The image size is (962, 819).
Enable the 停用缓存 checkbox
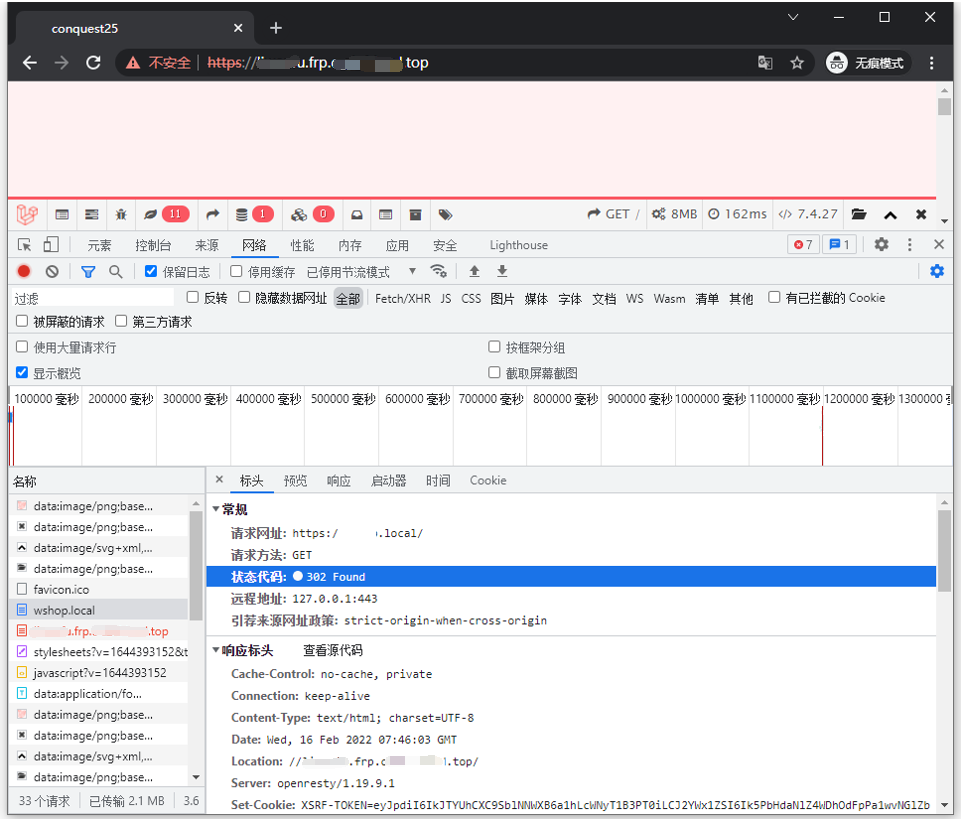tap(237, 271)
